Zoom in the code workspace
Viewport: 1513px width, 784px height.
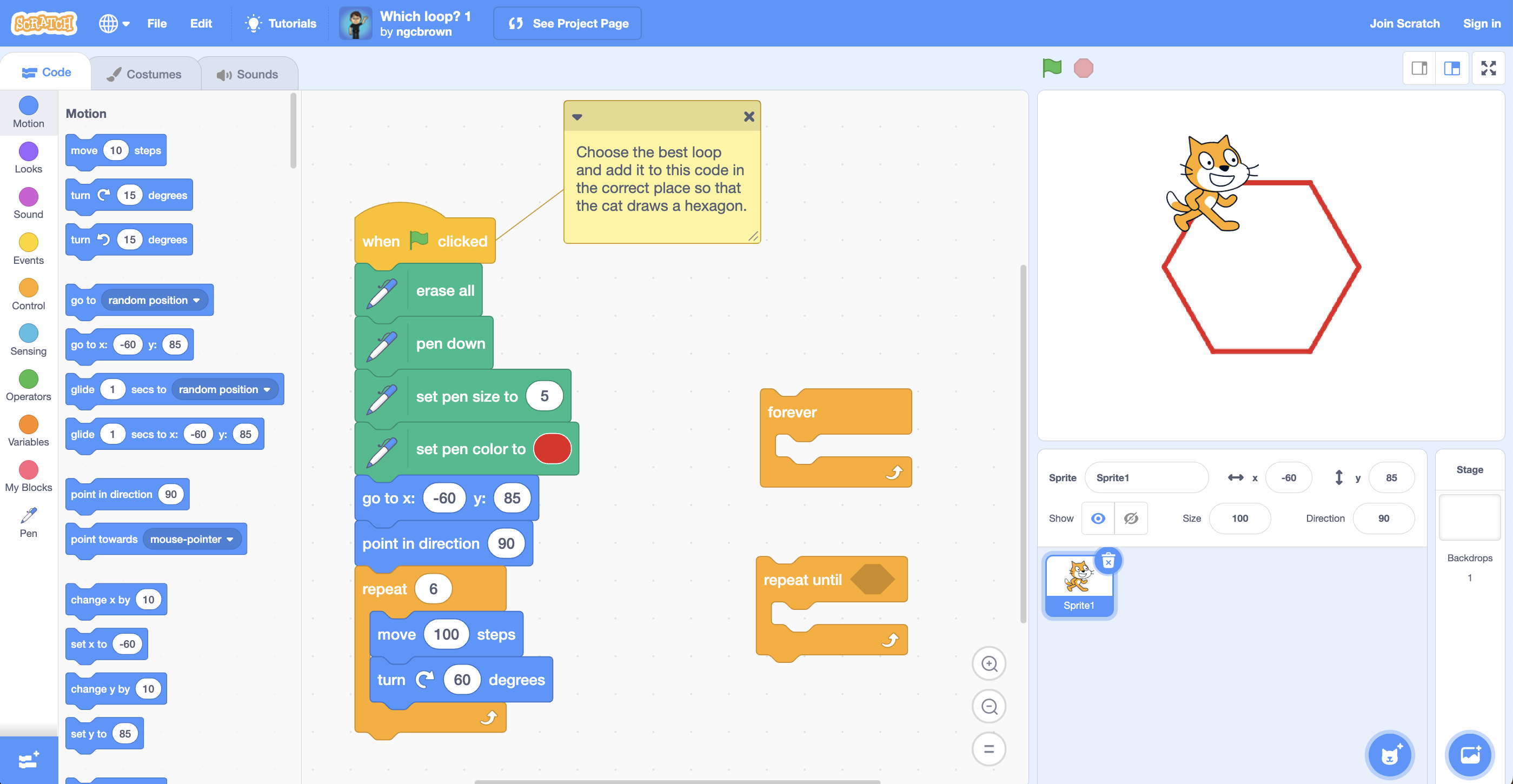click(989, 663)
